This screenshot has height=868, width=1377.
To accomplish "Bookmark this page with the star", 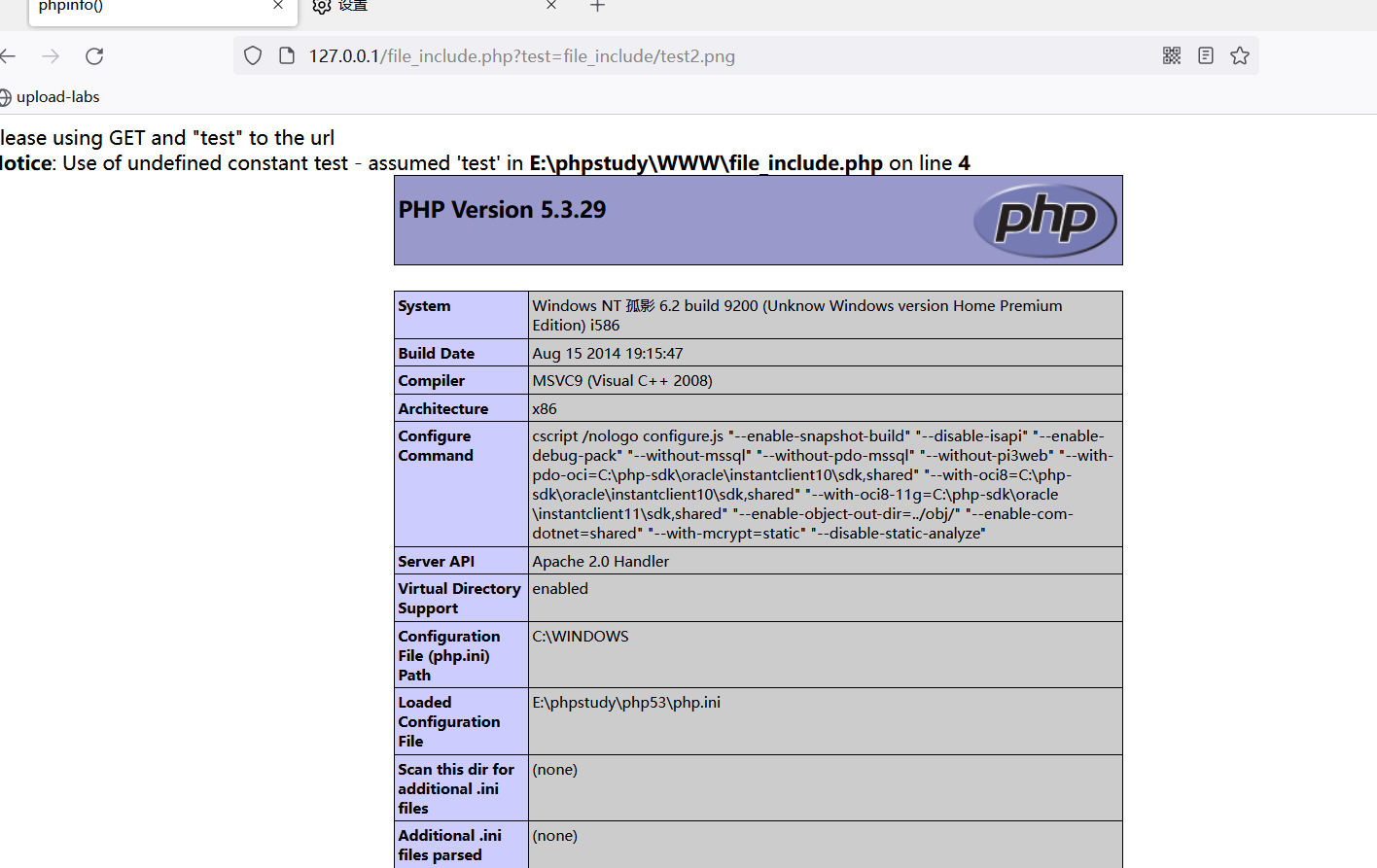I will click(1240, 56).
